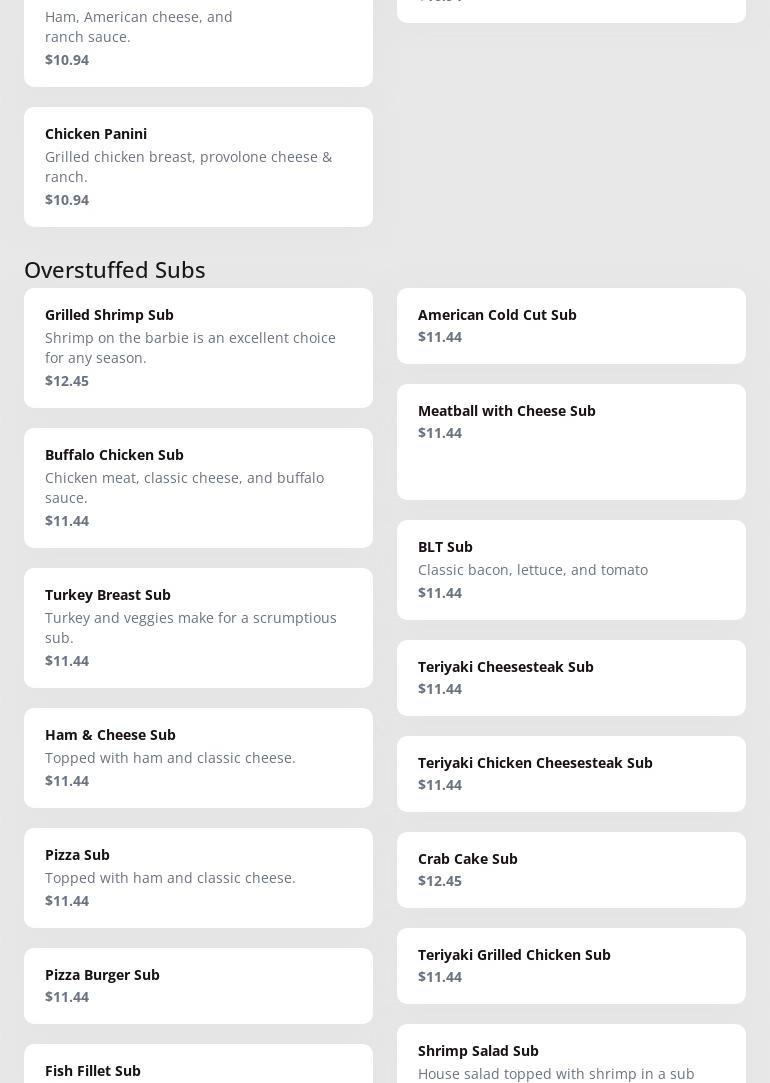Image resolution: width=770 pixels, height=1083 pixels.
Task: Click the $12.45 price under Crab Cake Sub
Action: click(x=440, y=881)
